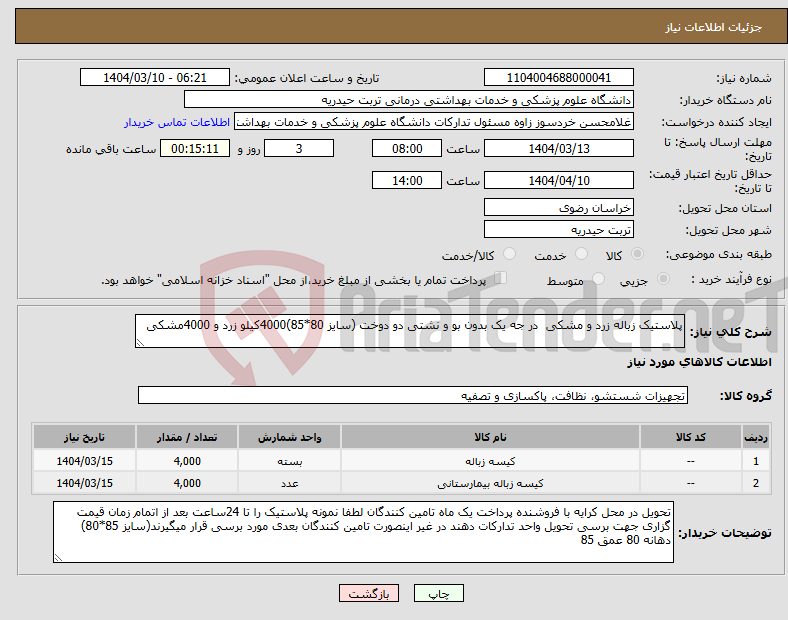The image size is (788, 620).
Task: Click remaining days field showing 3
Action: 299,148
